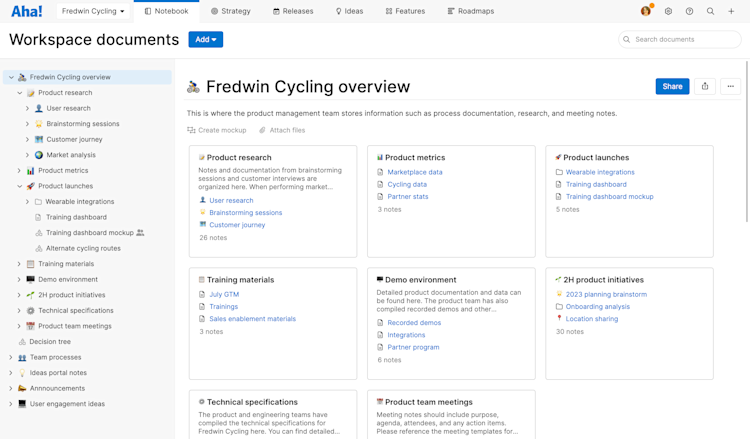
Task: Click the Decision tree whiteboard icon
Action: coord(22,341)
